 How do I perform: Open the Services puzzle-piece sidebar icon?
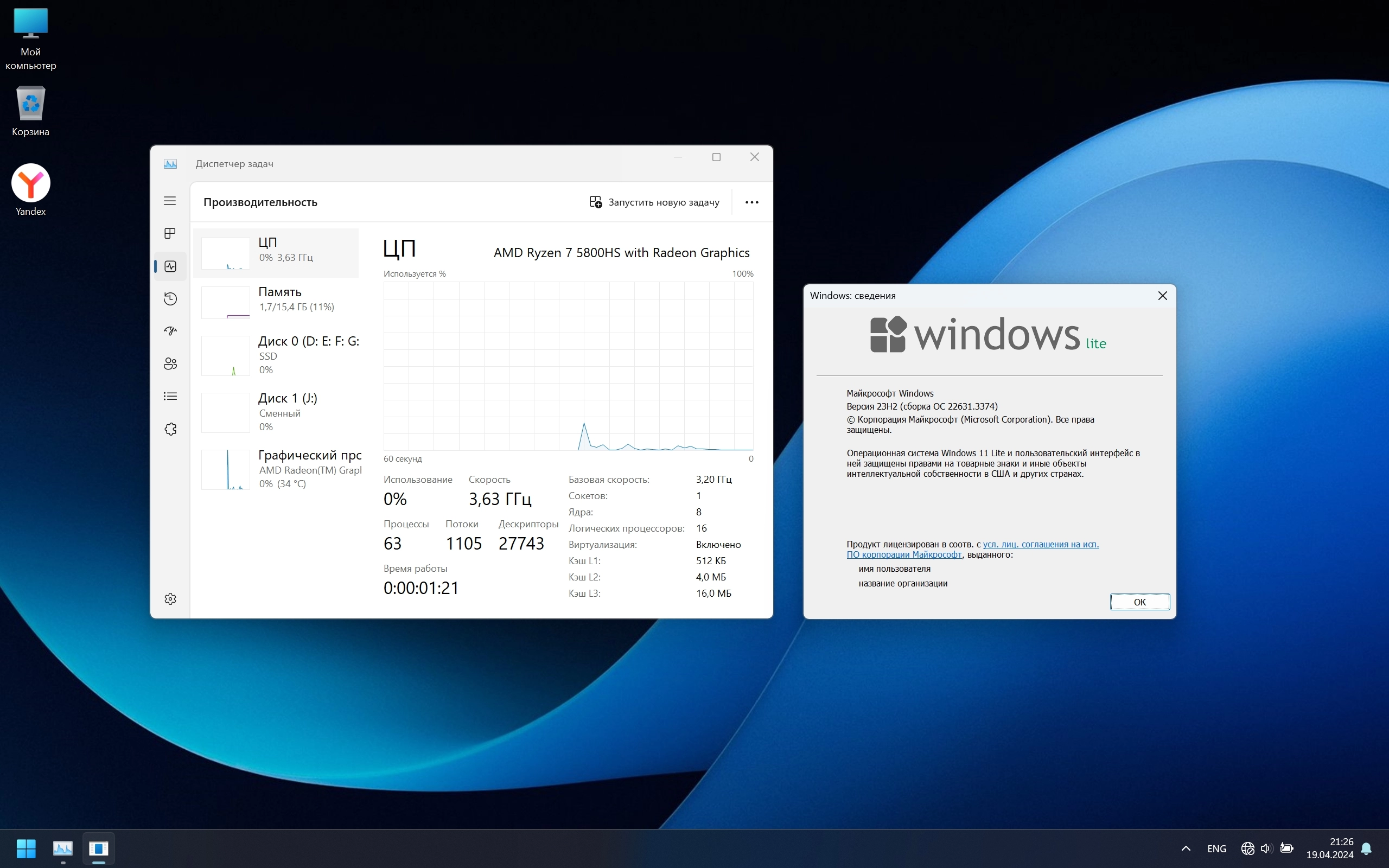[170, 429]
